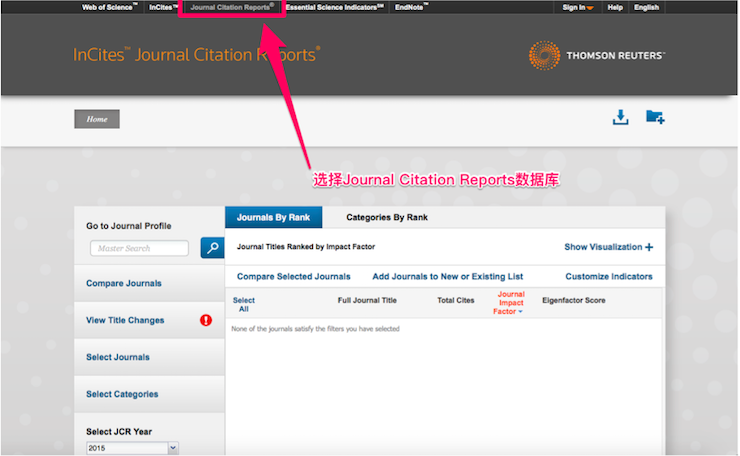Image resolution: width=740 pixels, height=456 pixels.
Task: Open the Select JCR Year dropdown
Action: coord(132,449)
